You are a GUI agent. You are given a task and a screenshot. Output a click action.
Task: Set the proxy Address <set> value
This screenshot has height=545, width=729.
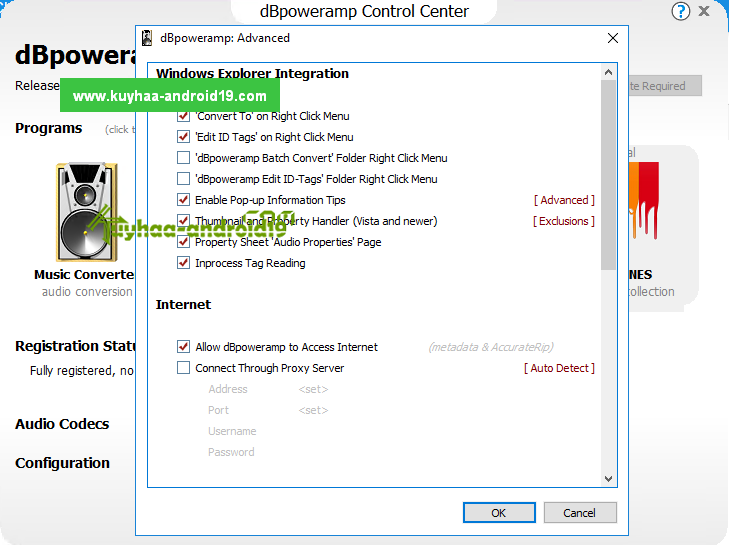click(x=313, y=389)
